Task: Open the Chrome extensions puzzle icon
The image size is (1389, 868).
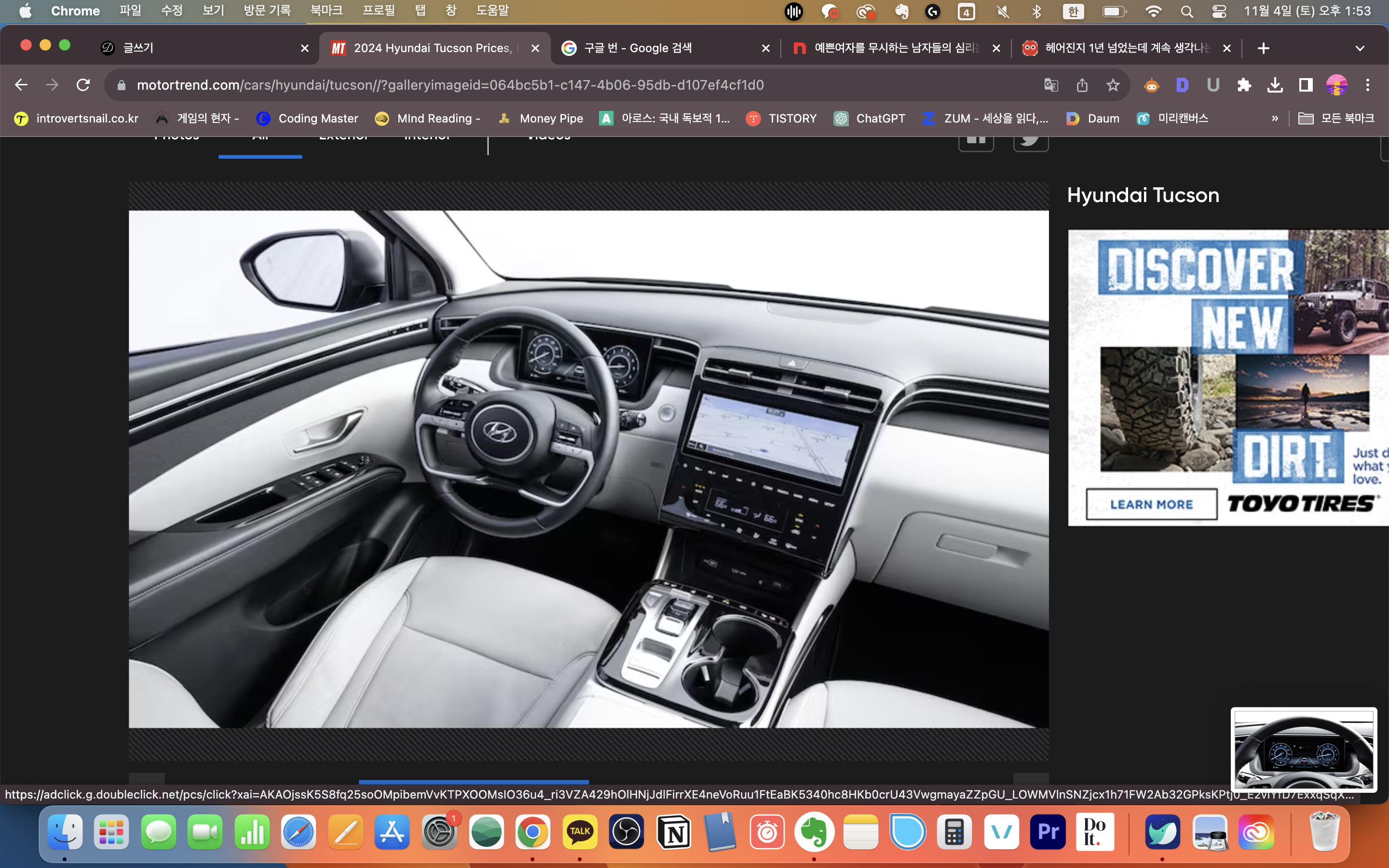Action: point(1244,85)
